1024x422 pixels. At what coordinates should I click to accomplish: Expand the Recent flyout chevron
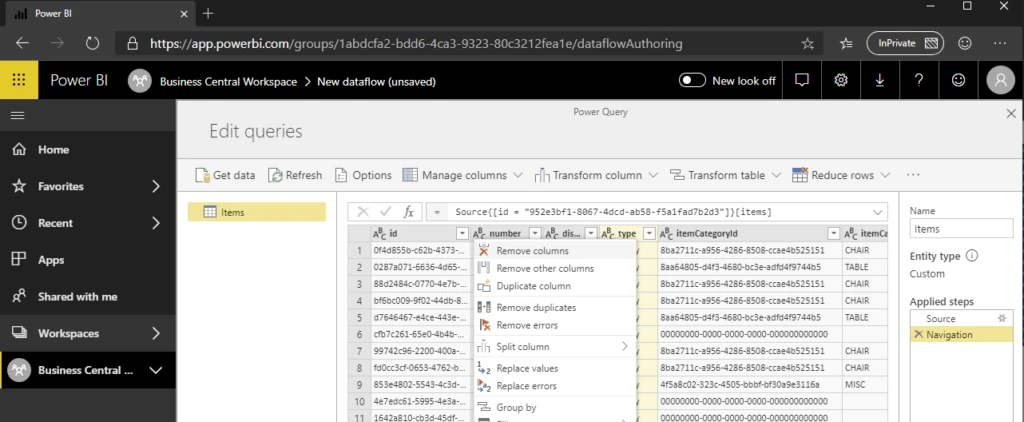(x=155, y=223)
